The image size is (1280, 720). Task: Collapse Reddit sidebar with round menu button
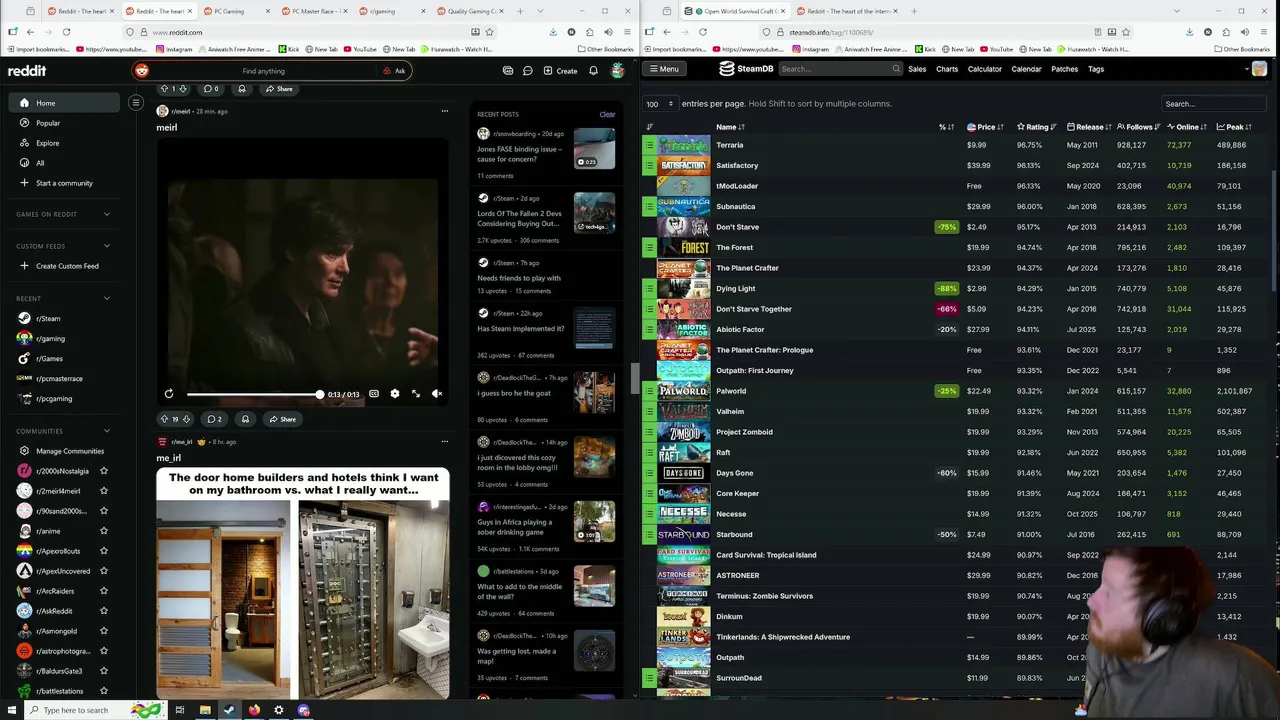[x=136, y=102]
